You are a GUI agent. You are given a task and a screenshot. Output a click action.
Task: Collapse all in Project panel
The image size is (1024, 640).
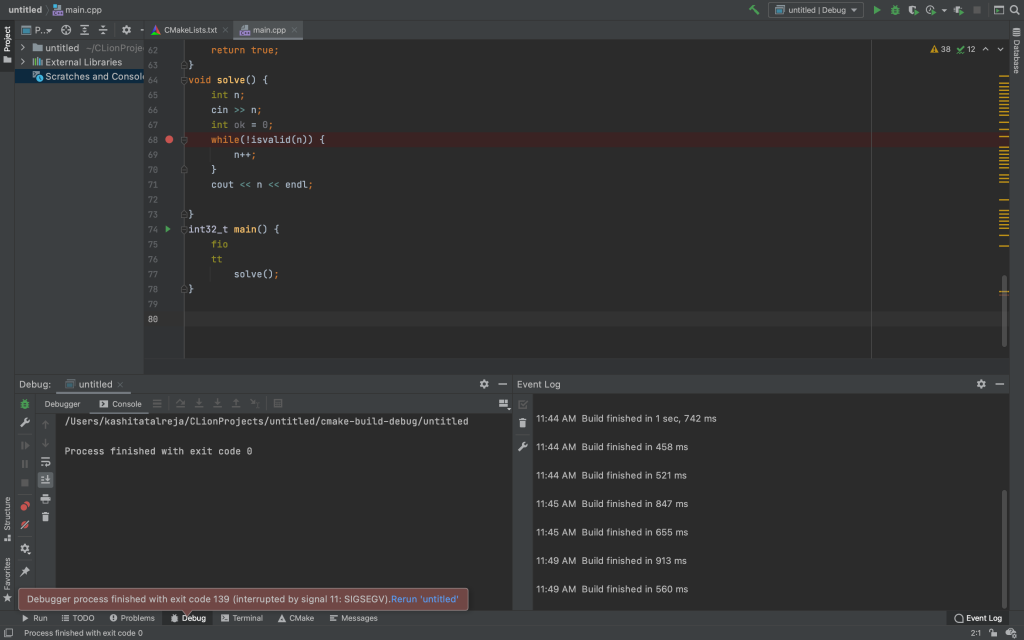[103, 30]
